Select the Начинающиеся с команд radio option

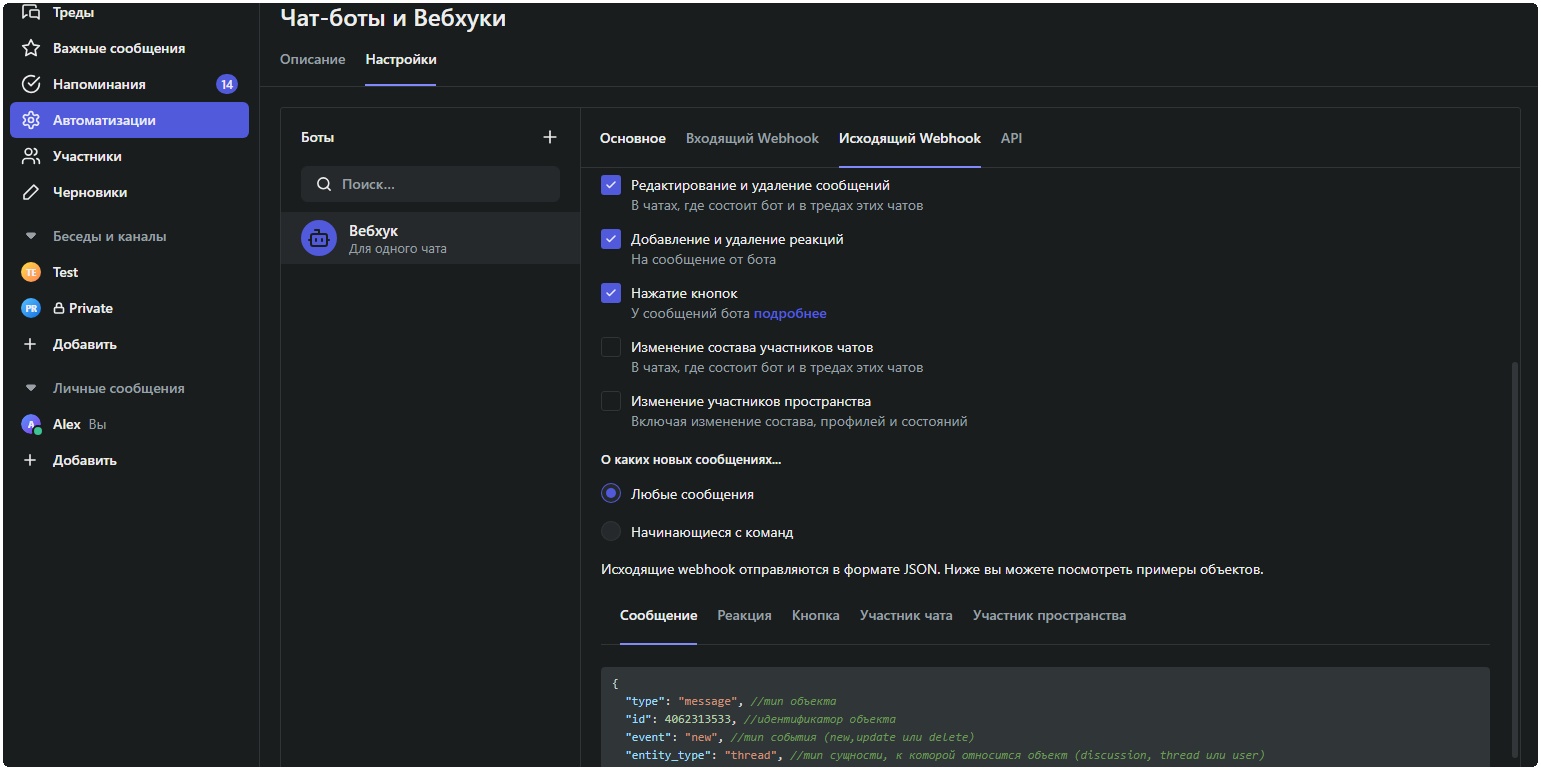pyautogui.click(x=611, y=532)
